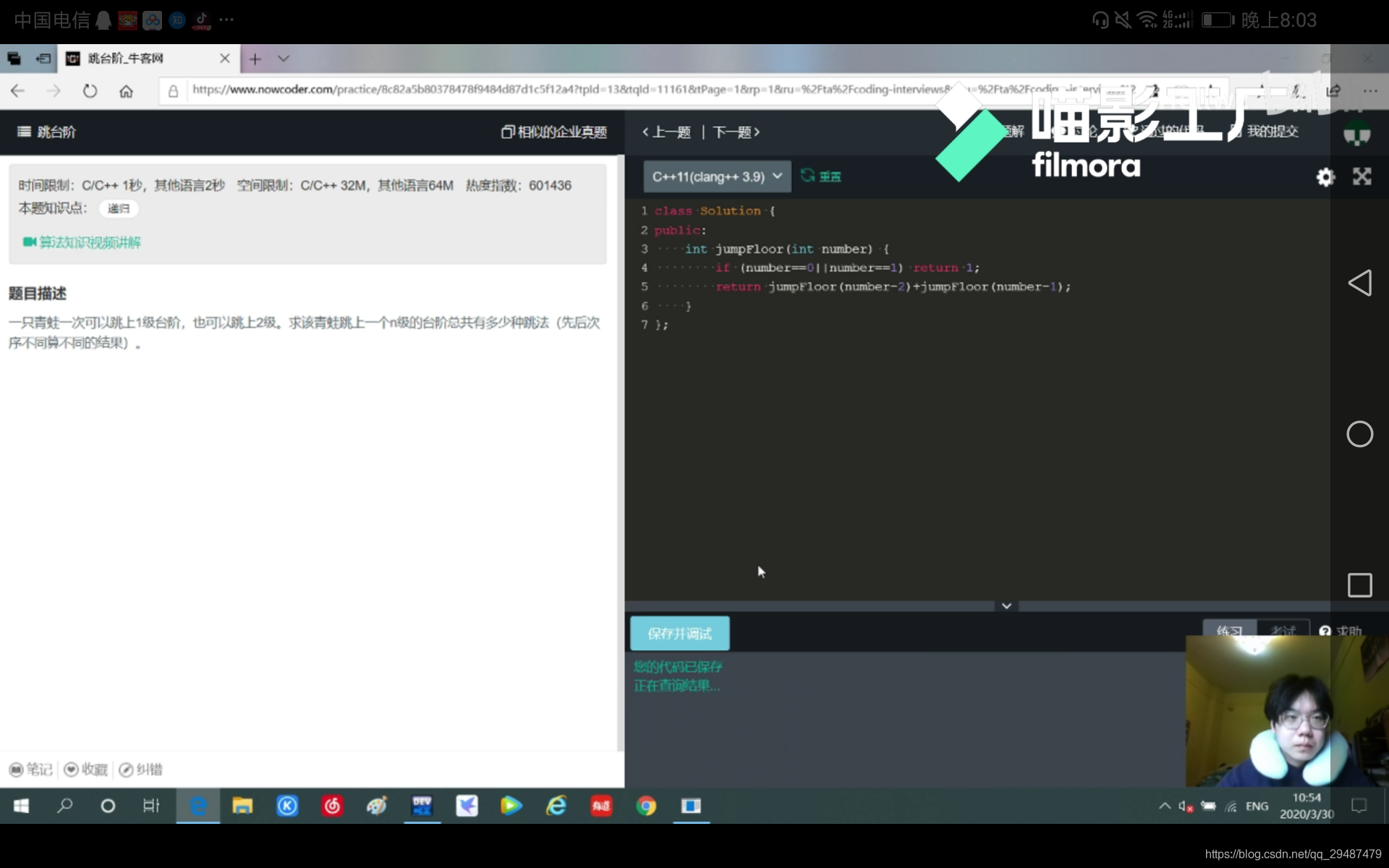Open the browser home page

(x=126, y=90)
